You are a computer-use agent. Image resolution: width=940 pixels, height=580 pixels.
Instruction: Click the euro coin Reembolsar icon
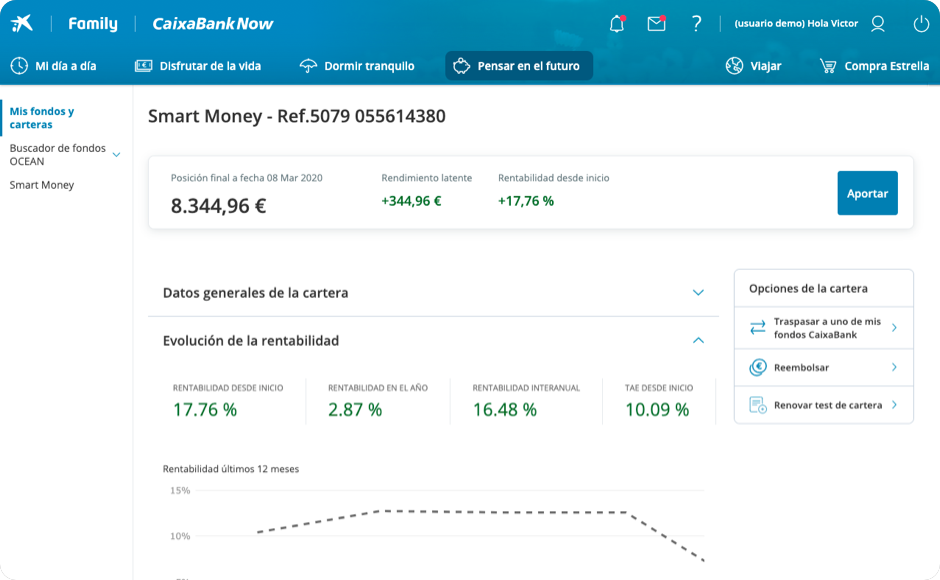[x=758, y=367]
